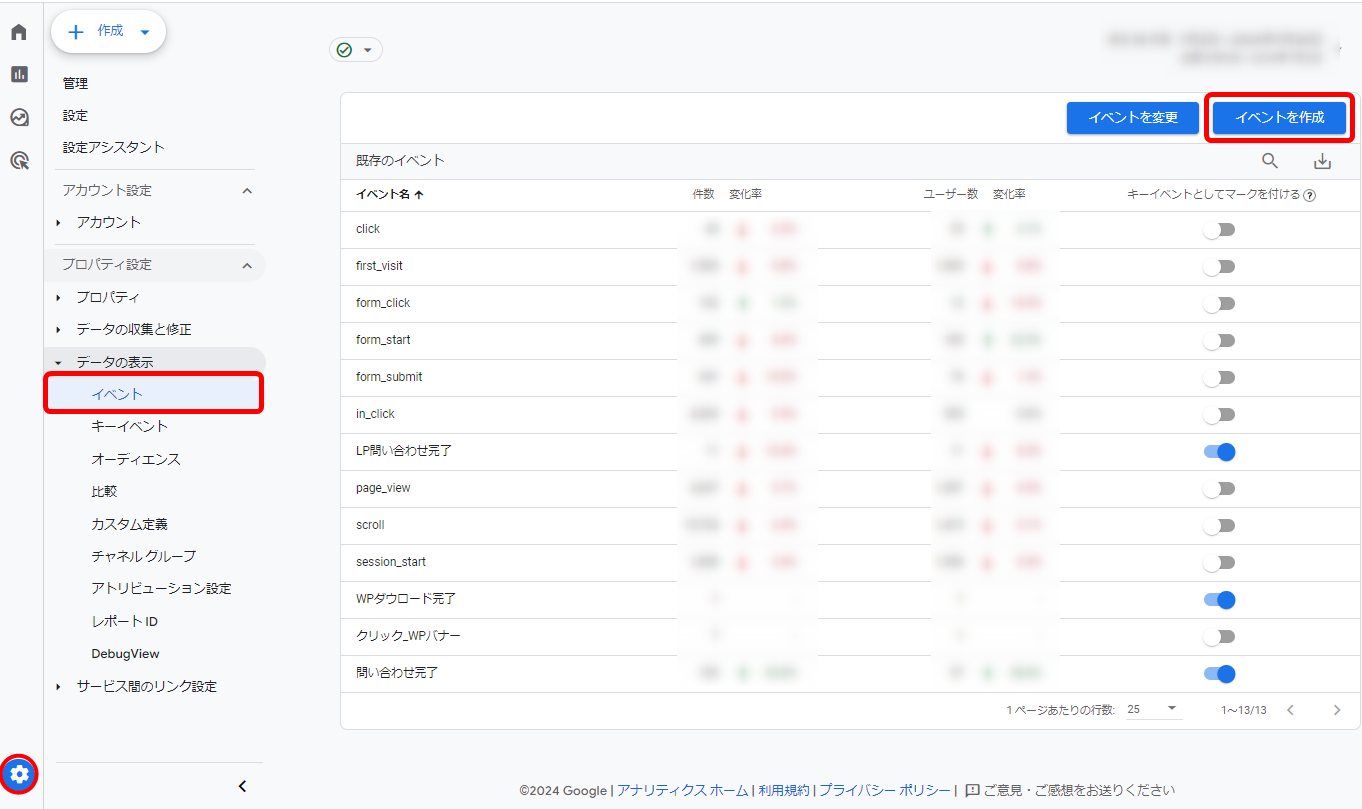Click the feedback icon in footer
Screen dimensions: 1362x809
click(x=972, y=790)
